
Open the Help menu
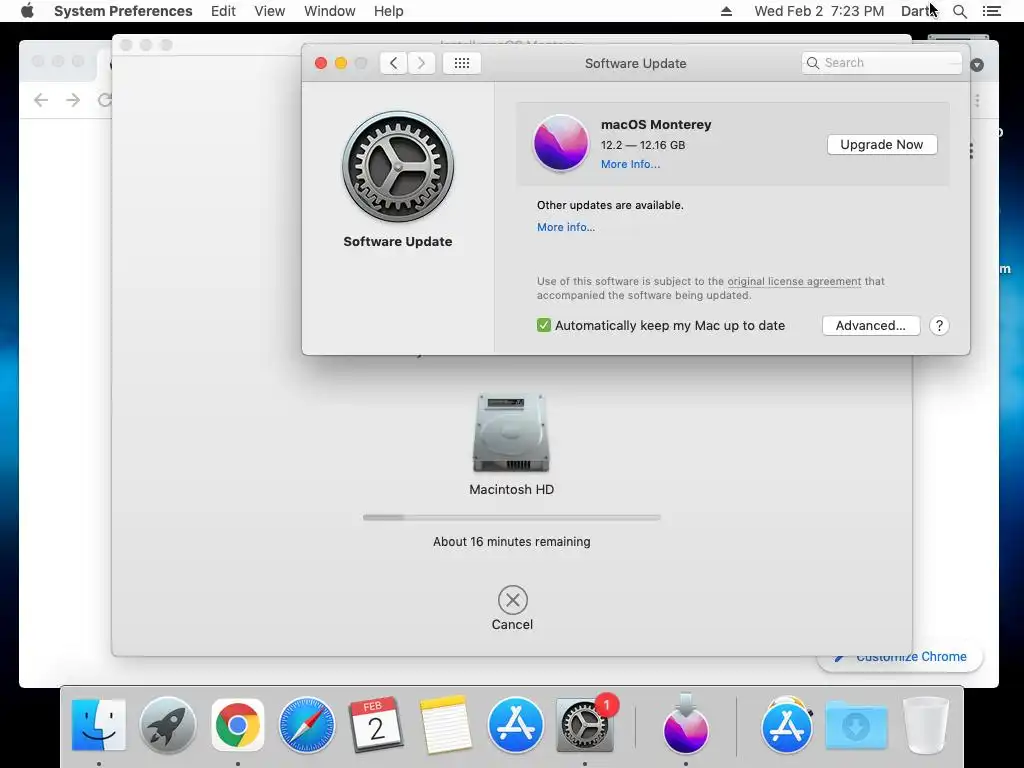click(x=389, y=11)
